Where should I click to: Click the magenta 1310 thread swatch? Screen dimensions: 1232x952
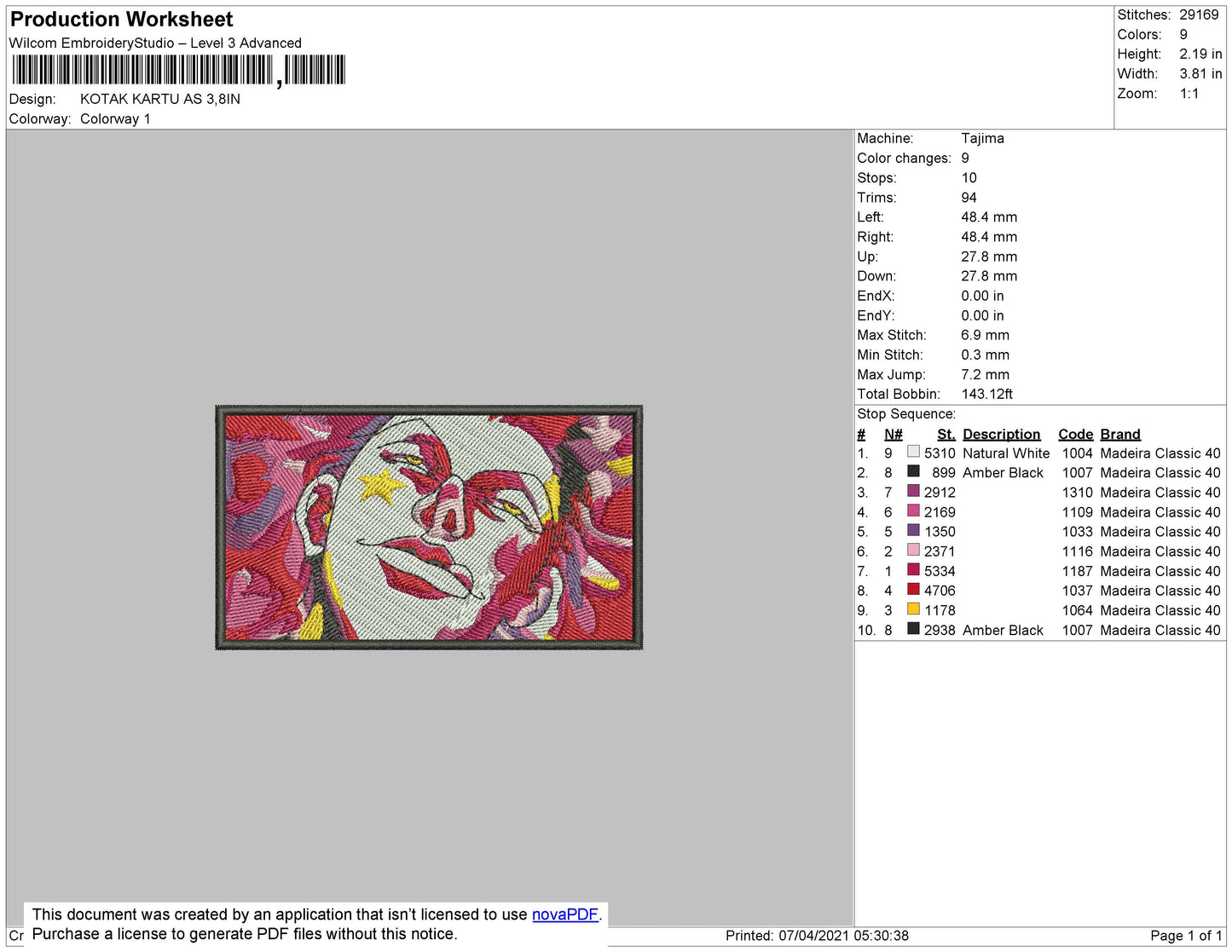[x=913, y=491]
